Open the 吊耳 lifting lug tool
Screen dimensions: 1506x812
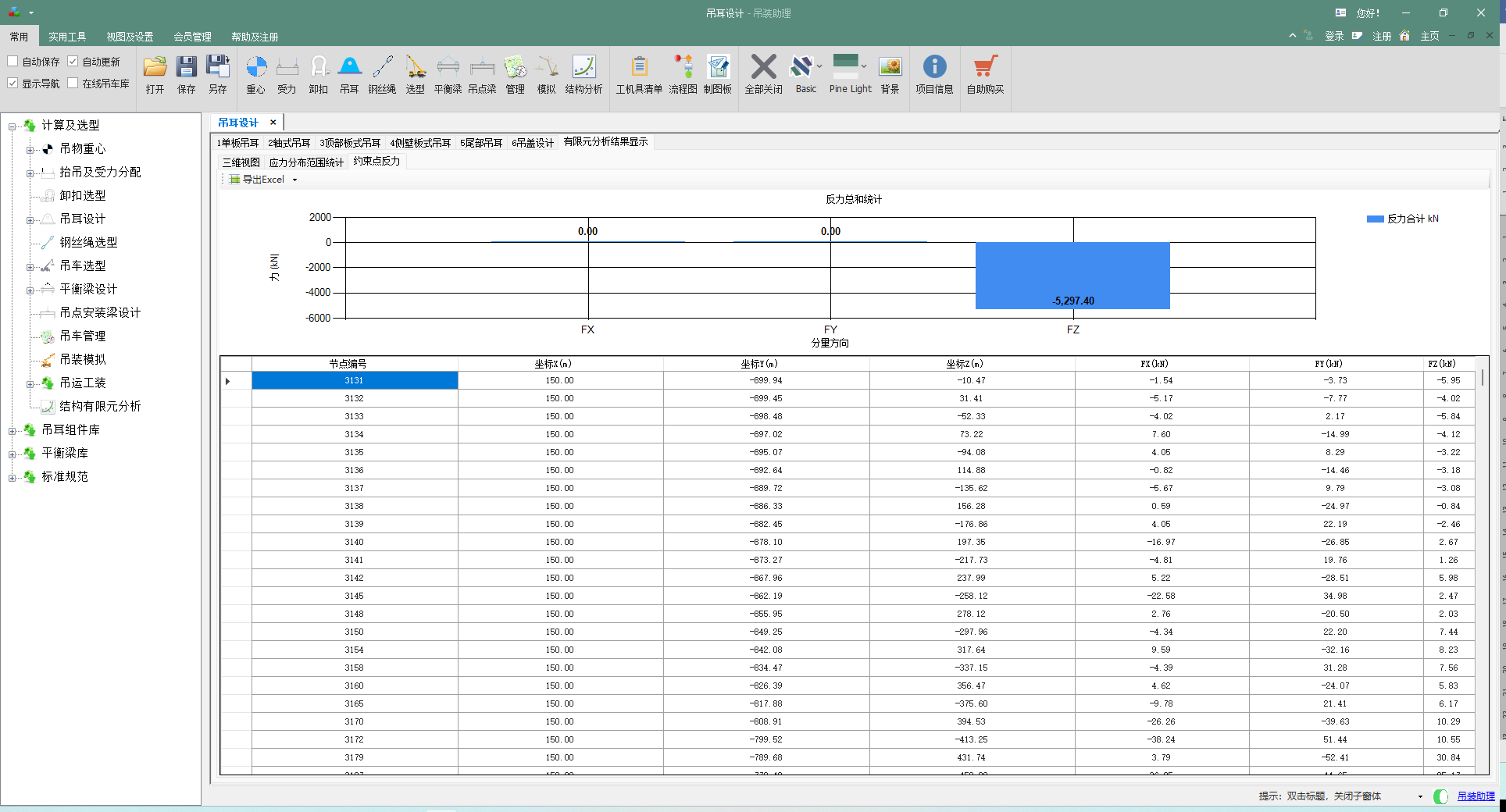tap(349, 75)
